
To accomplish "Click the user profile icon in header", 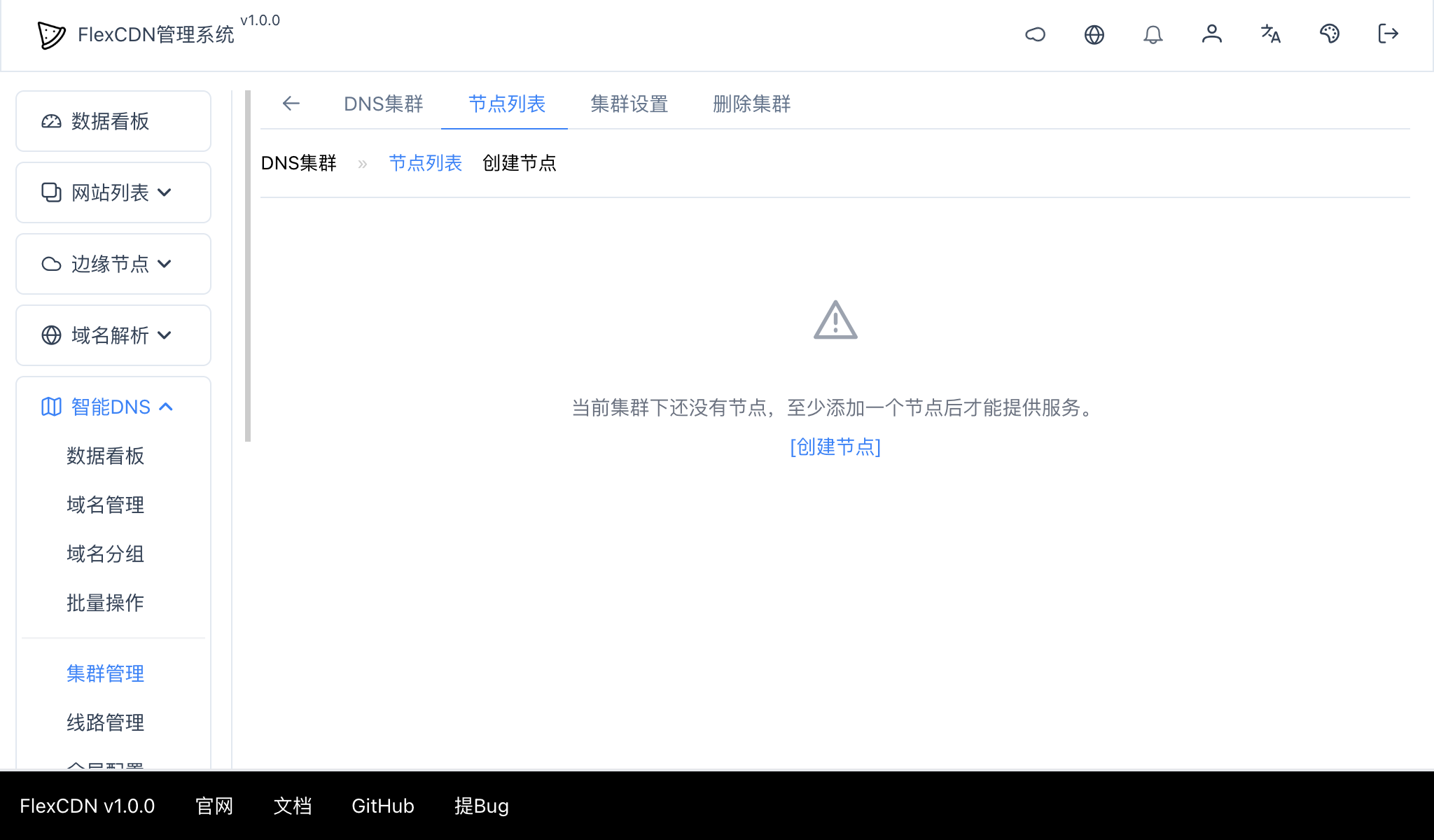I will pyautogui.click(x=1212, y=34).
